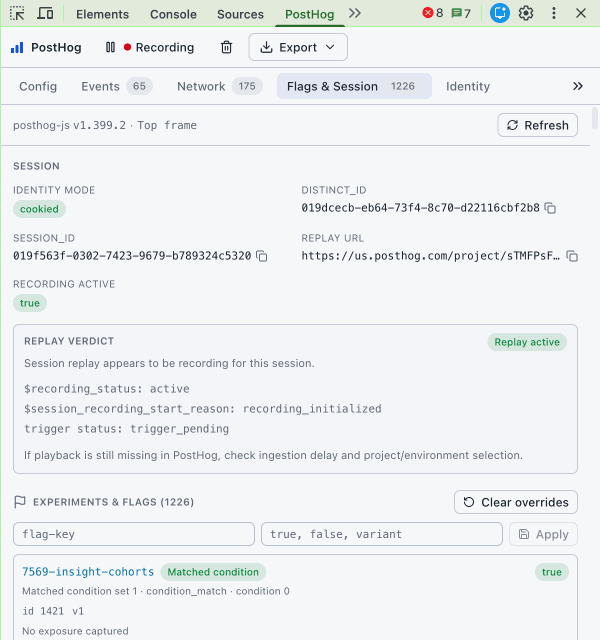
Task: Click the recording active true badge
Action: [30, 303]
